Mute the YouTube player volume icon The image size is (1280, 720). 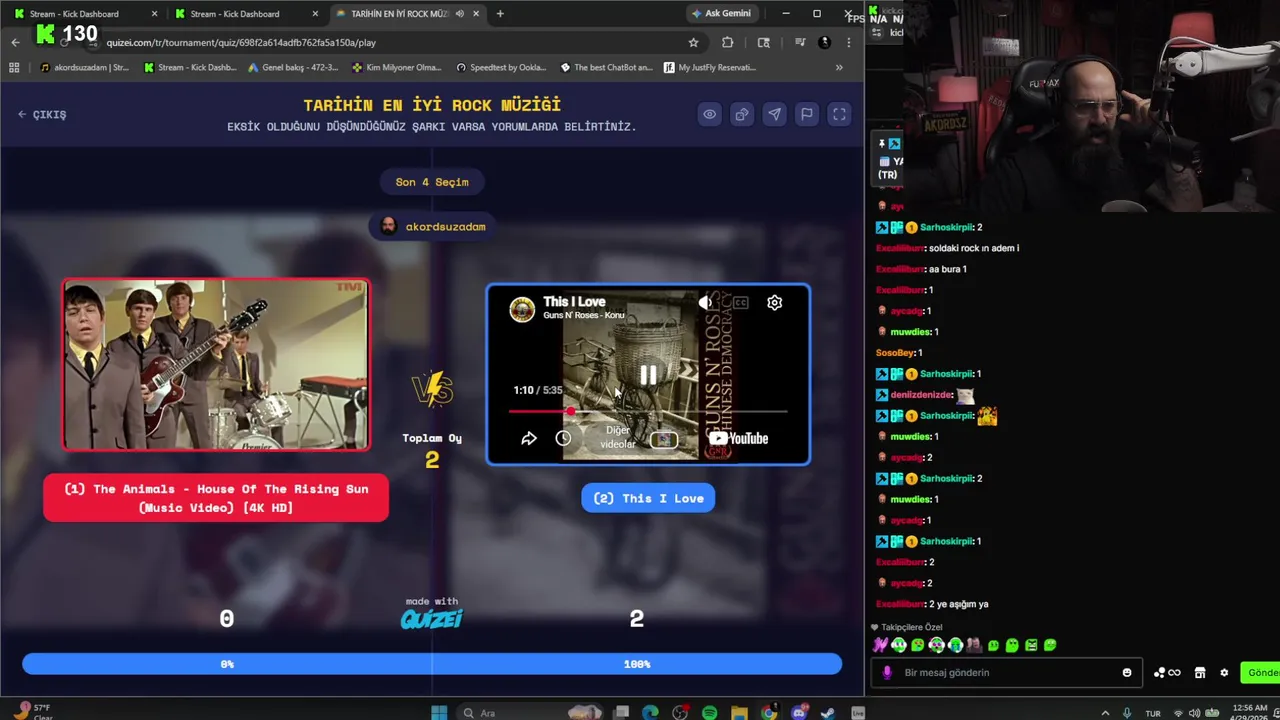tap(706, 302)
